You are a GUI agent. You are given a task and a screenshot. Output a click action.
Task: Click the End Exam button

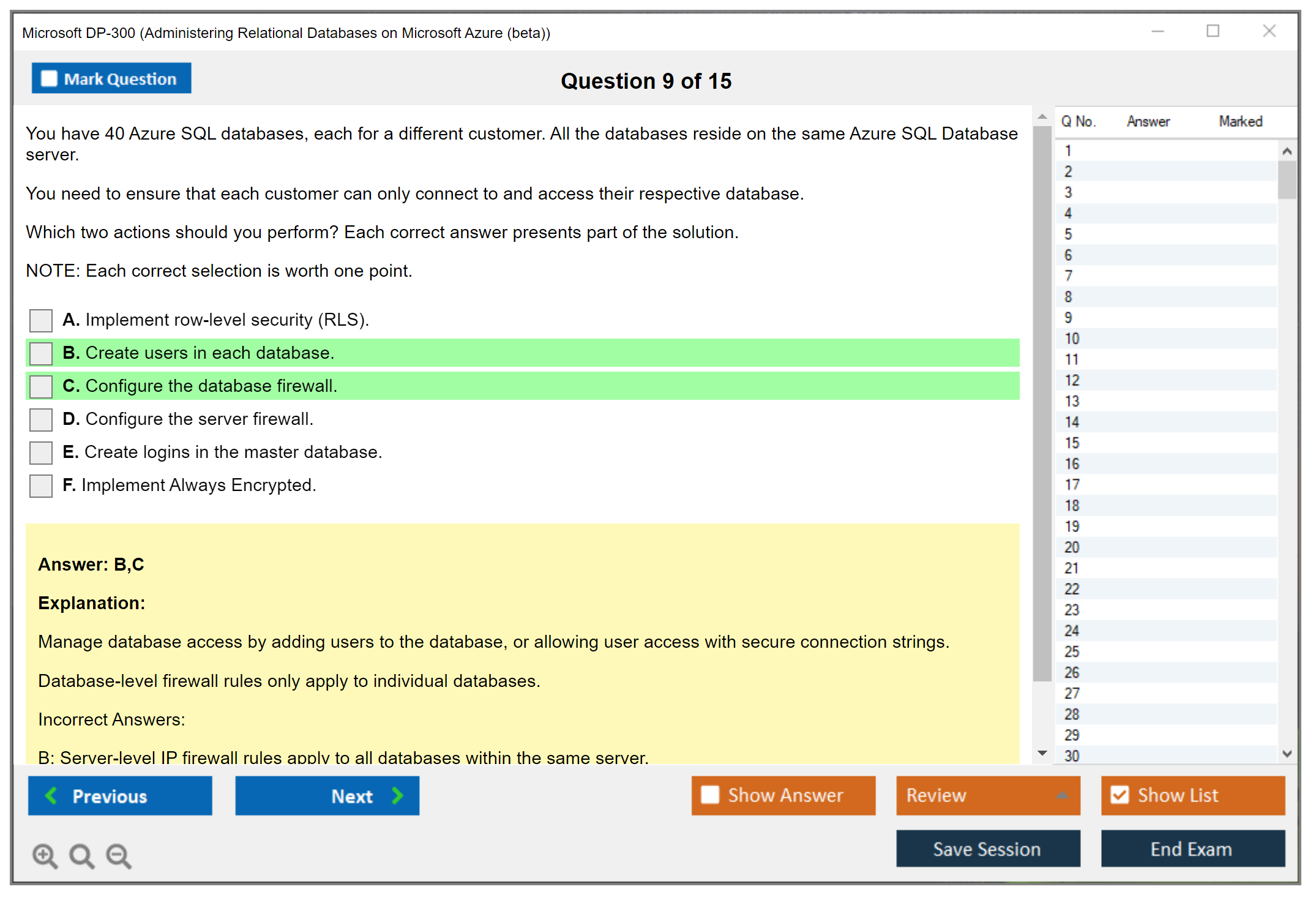coord(1192,849)
